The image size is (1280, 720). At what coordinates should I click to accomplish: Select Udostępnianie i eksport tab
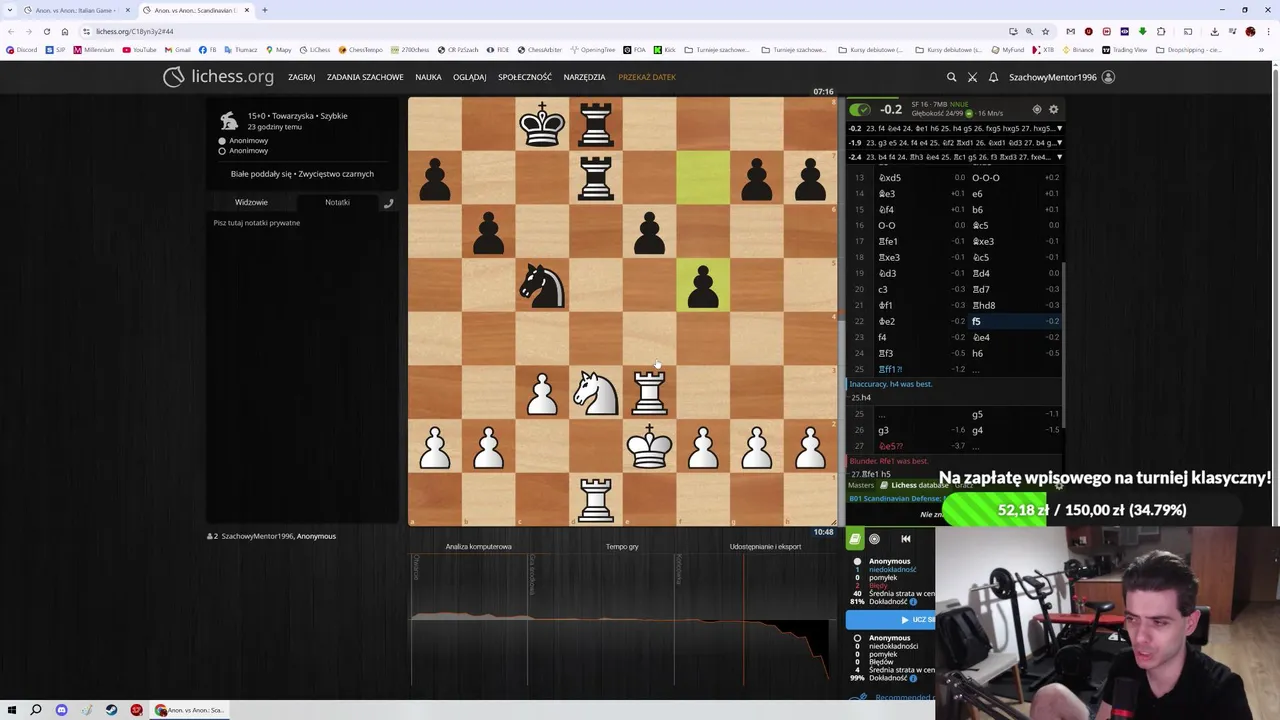pyautogui.click(x=765, y=546)
